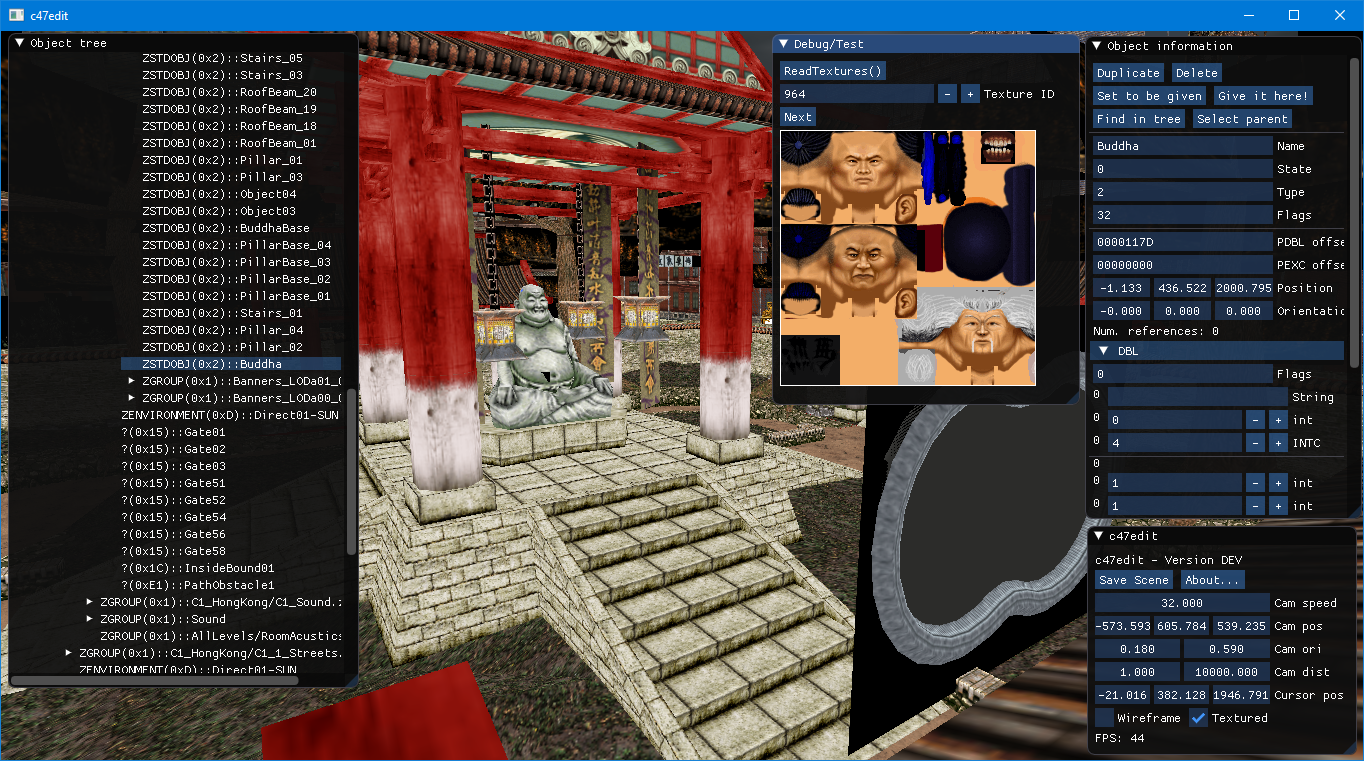The height and width of the screenshot is (761, 1364).
Task: Enable the Wireframe checkbox
Action: click(x=1104, y=718)
